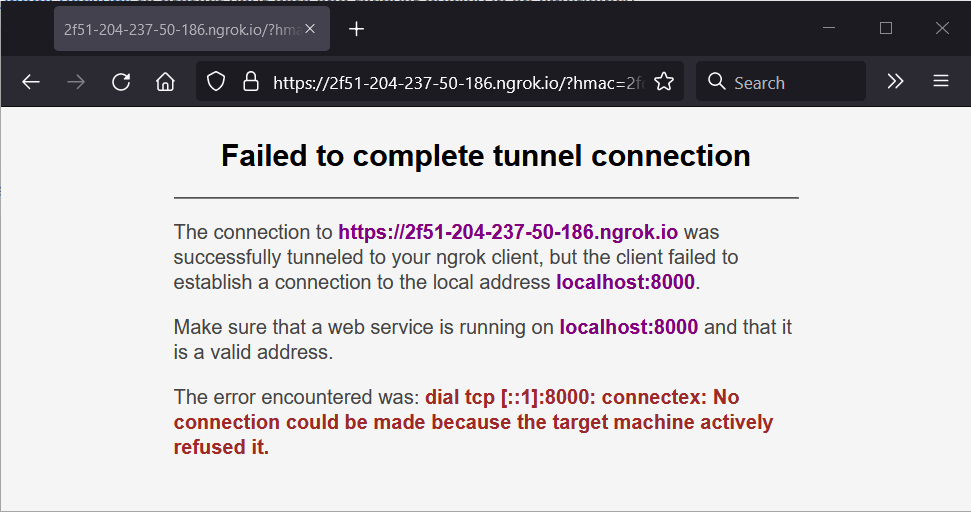Click localhost:8000 in the "Make sure" sentence

628,327
